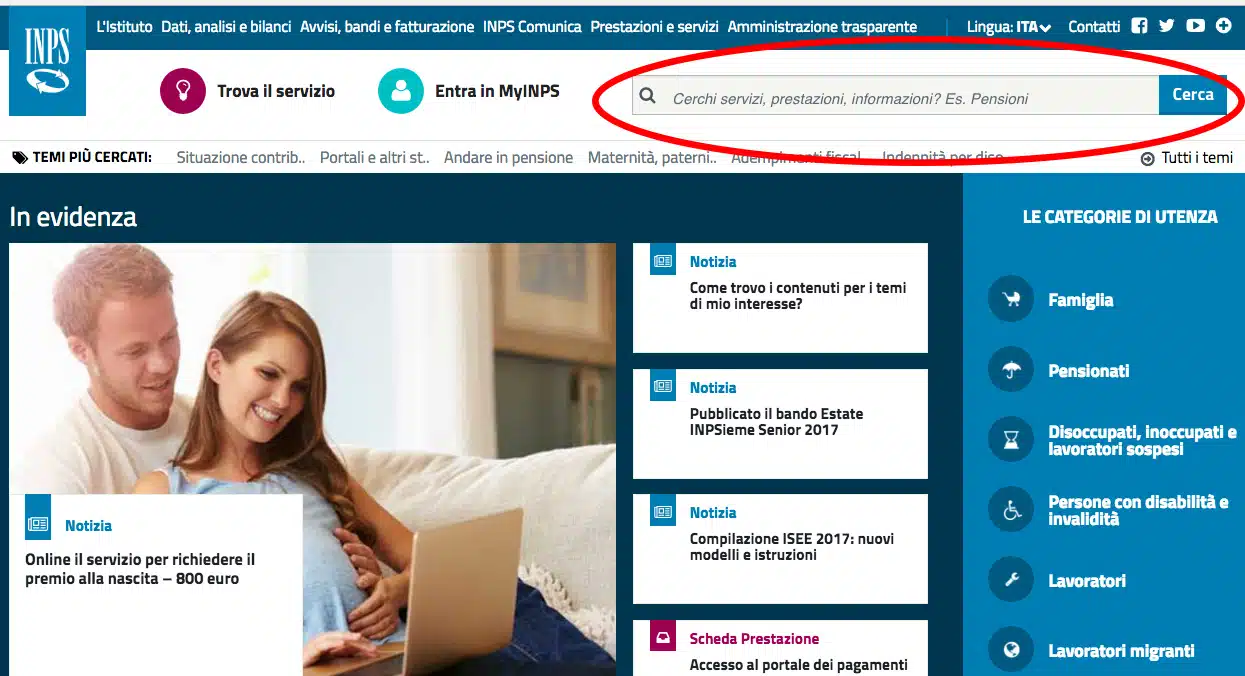The height and width of the screenshot is (676, 1245).
Task: Open 'Online il servizio per richiedere il premio' article
Action: (x=140, y=569)
